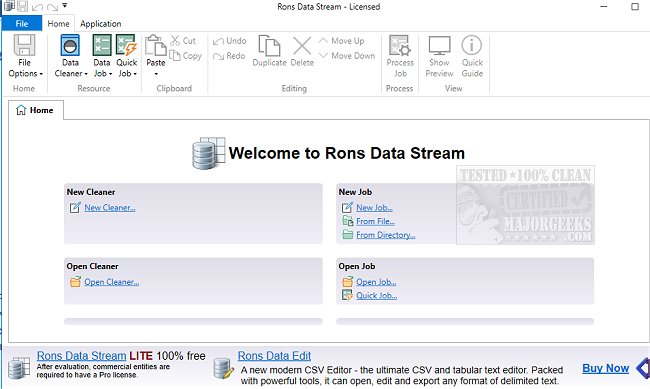Click redo arrow in quick access toolbar

[x=52, y=7]
